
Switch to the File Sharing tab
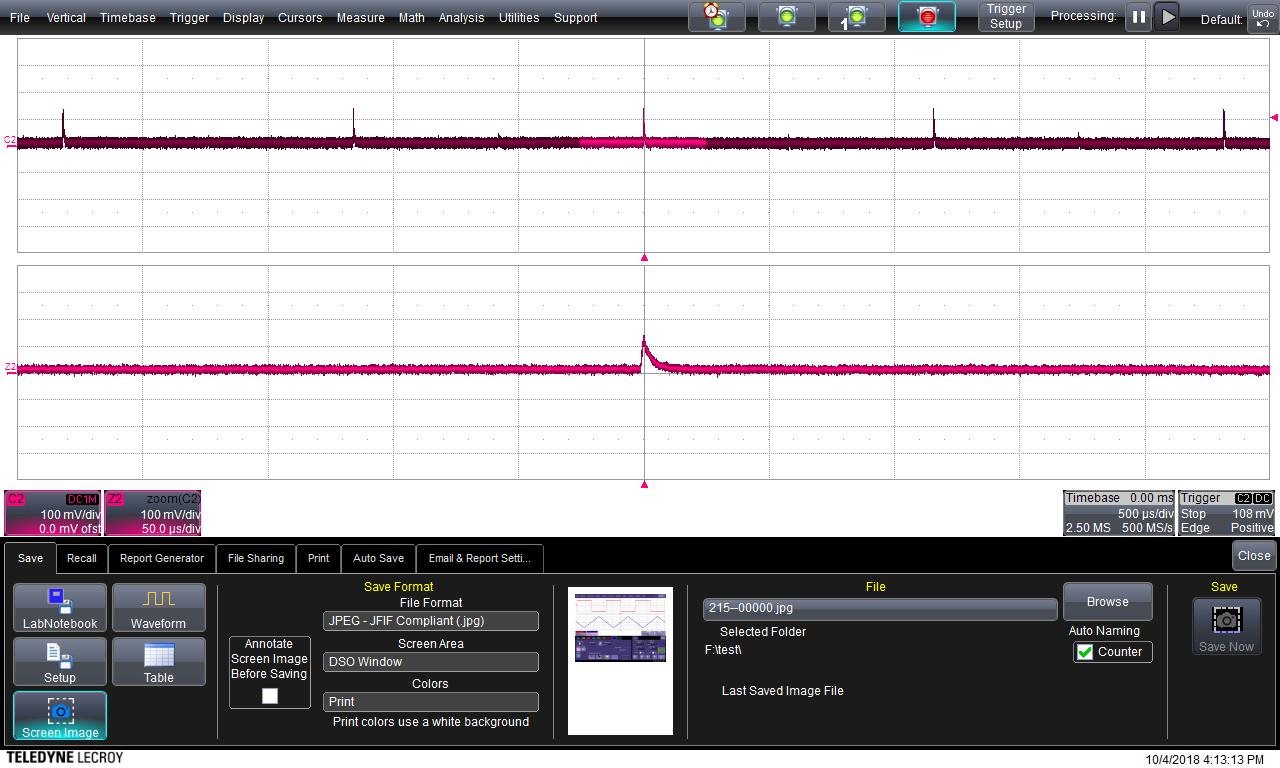[256, 558]
